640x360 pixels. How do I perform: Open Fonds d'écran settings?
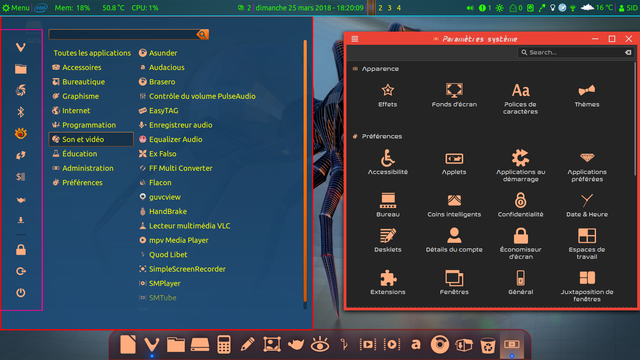click(x=454, y=95)
